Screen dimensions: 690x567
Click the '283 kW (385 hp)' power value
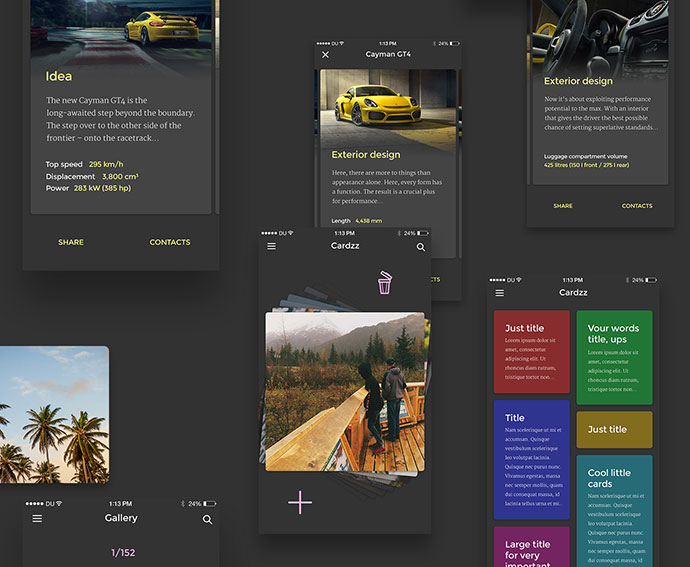tap(103, 188)
